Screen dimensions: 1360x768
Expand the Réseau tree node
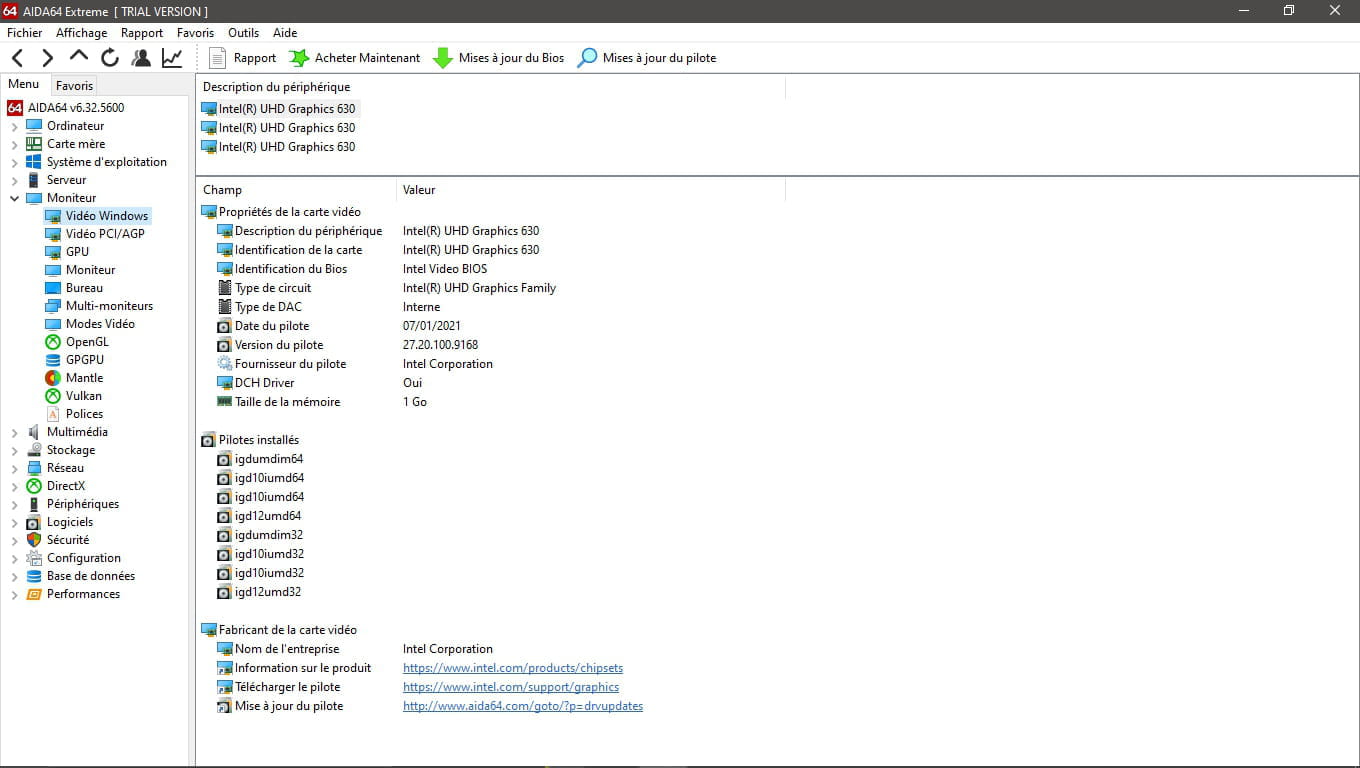[x=14, y=468]
